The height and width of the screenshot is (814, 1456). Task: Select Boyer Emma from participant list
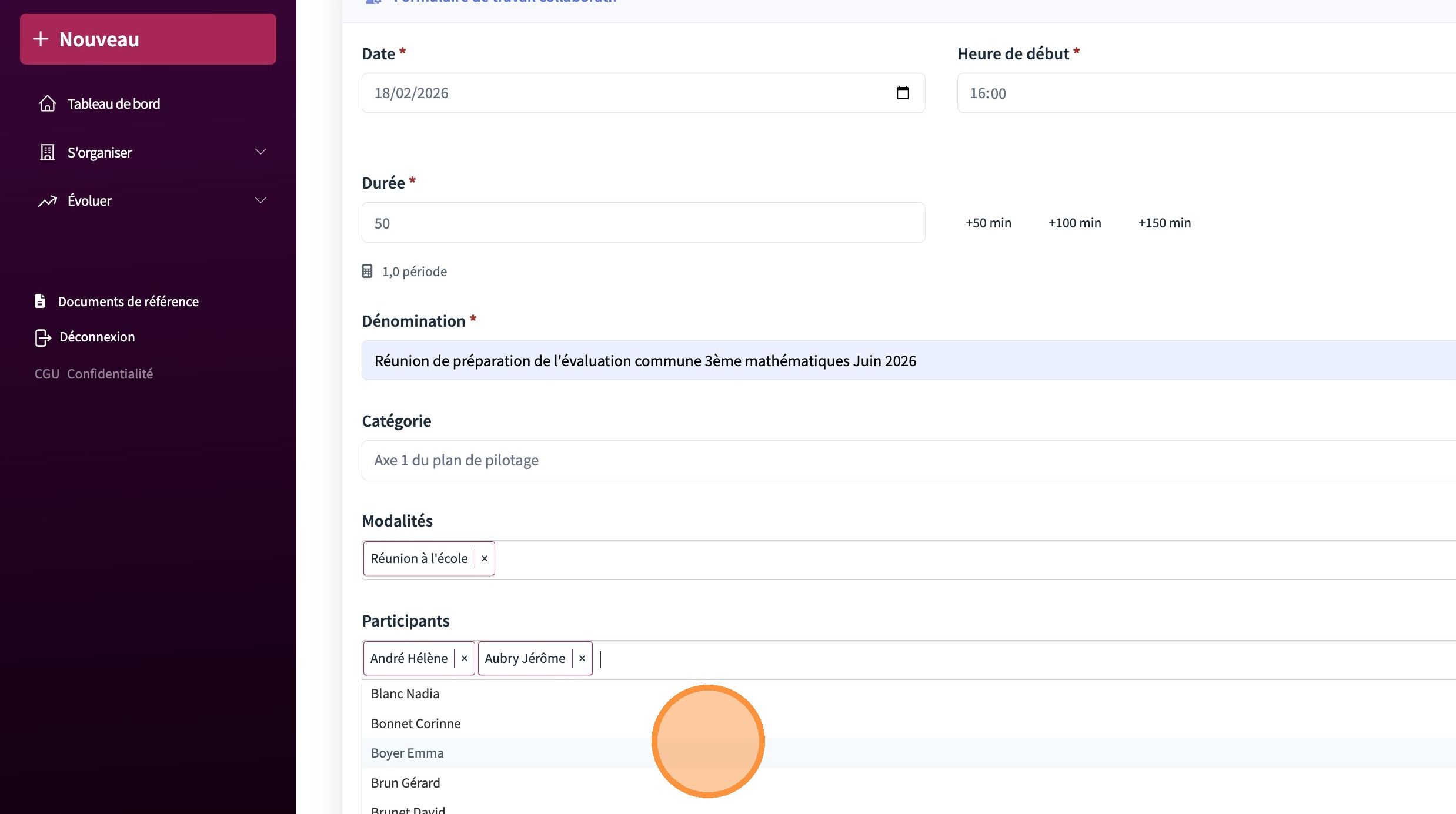click(408, 753)
